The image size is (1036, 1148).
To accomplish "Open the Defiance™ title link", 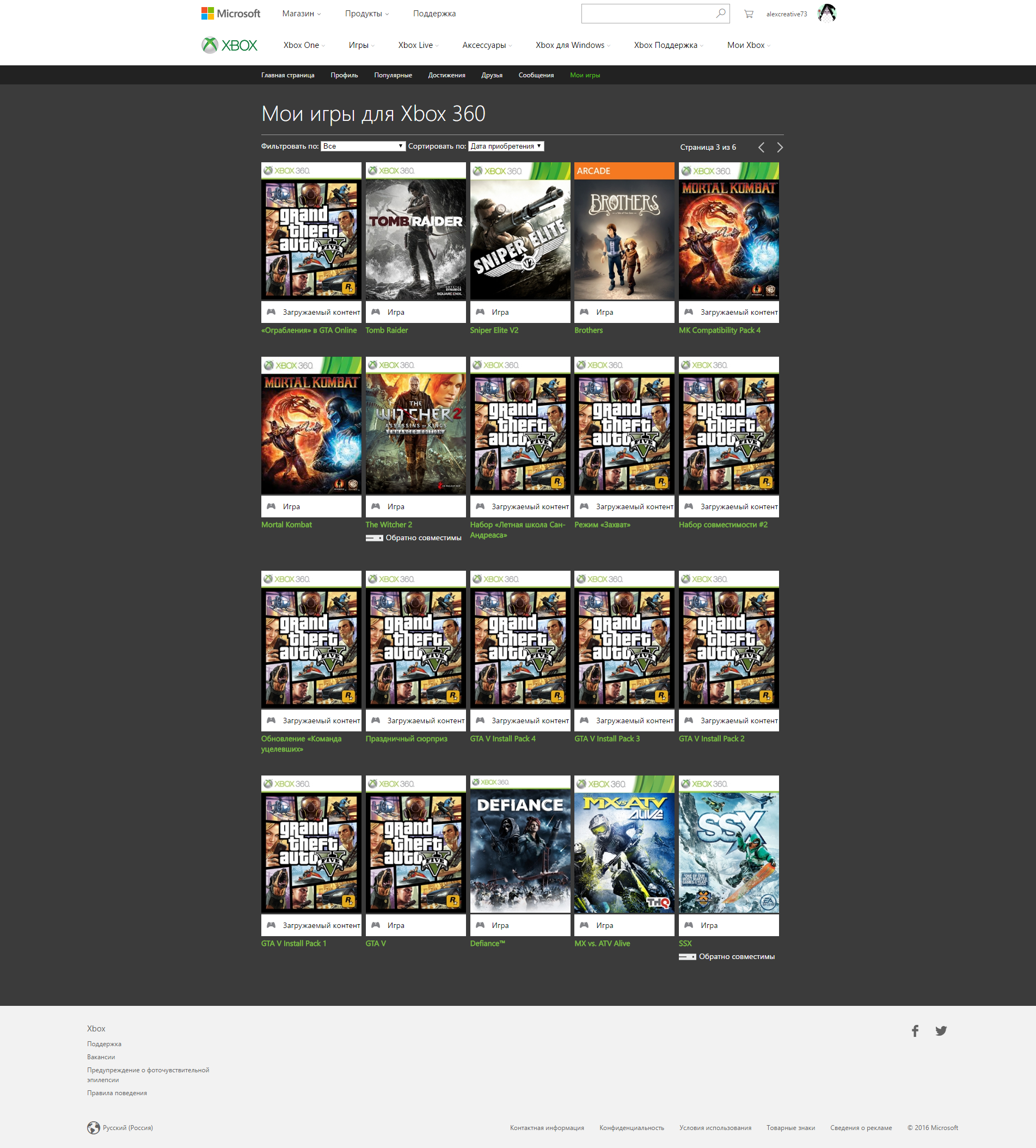I will click(x=488, y=944).
